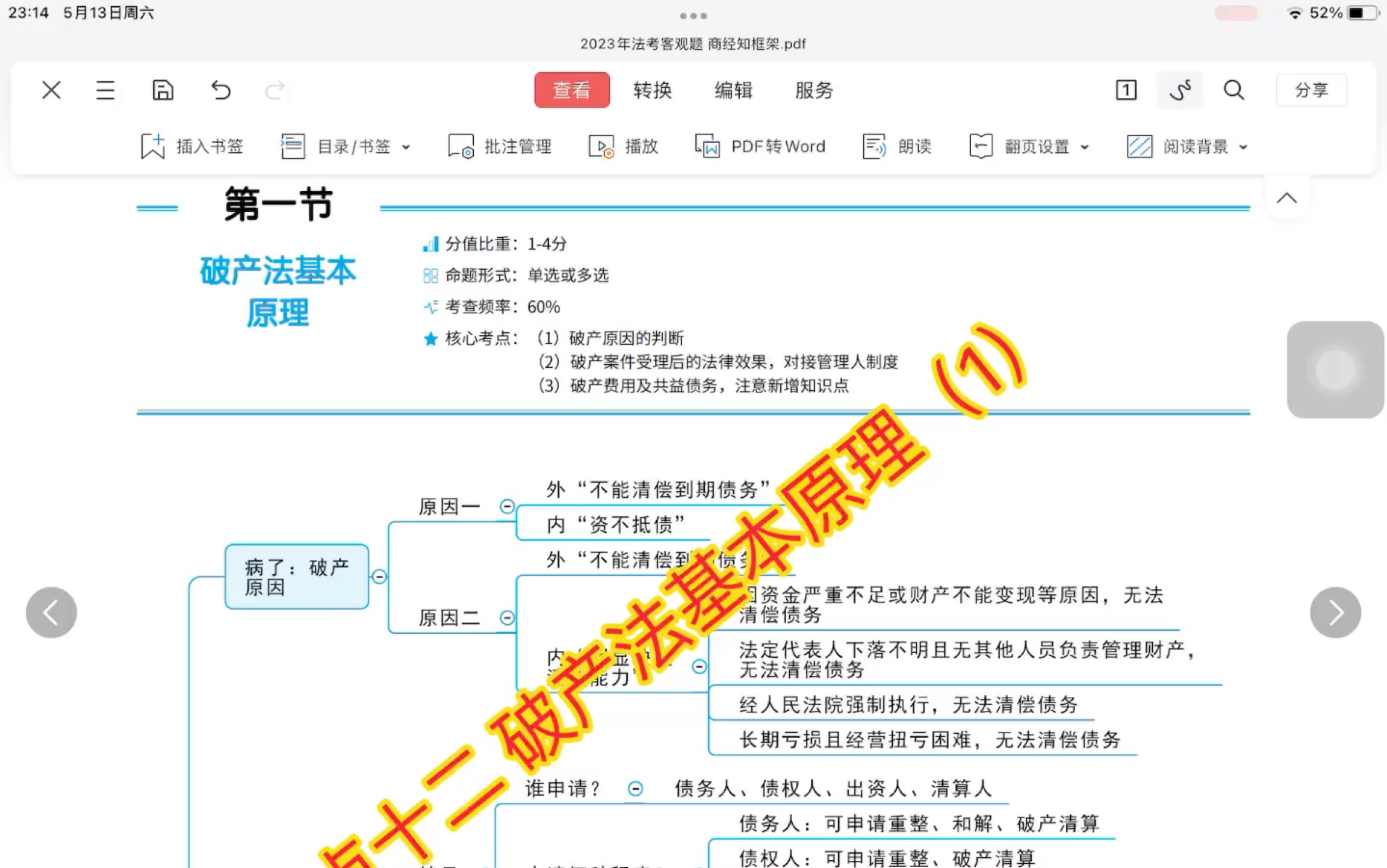The image size is (1387, 868).
Task: Collapse the 原因一 node
Action: tap(507, 507)
